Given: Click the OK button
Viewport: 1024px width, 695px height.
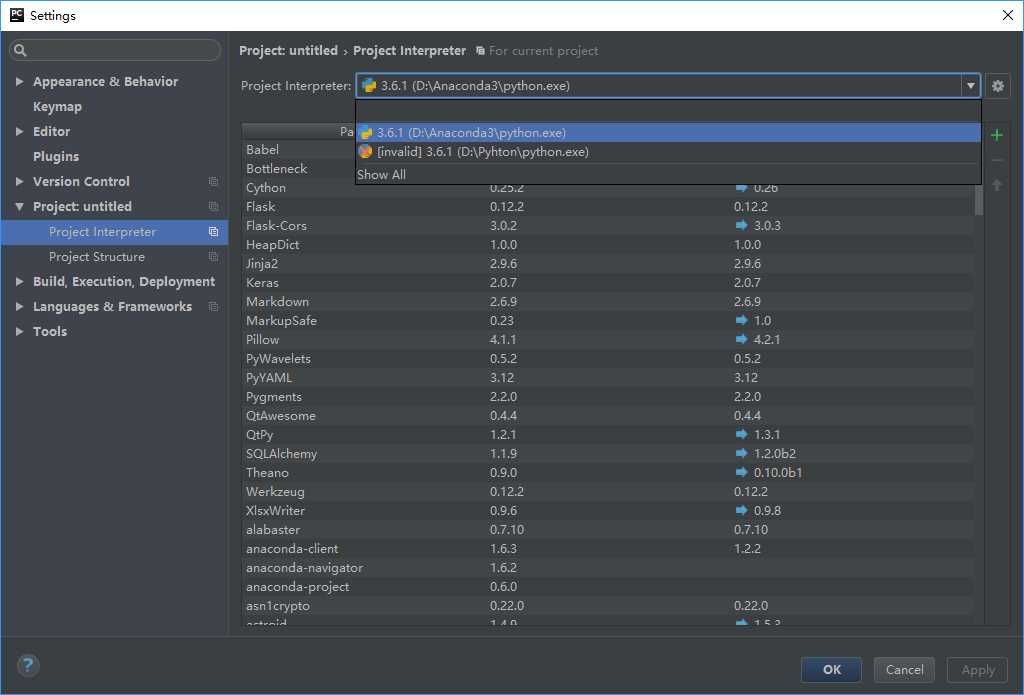Looking at the screenshot, I should pyautogui.click(x=831, y=670).
